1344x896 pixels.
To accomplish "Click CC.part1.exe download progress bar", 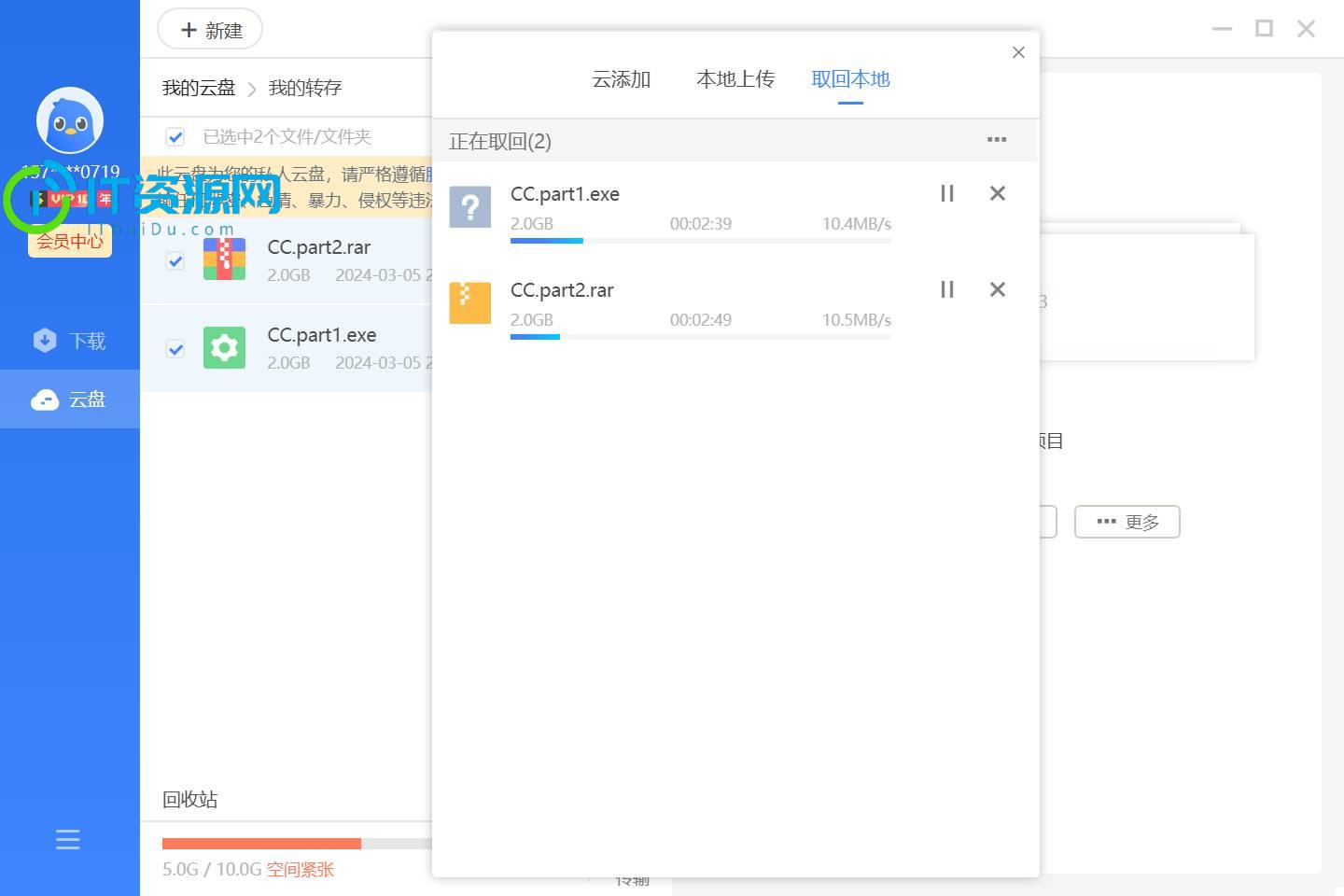I will point(701,241).
